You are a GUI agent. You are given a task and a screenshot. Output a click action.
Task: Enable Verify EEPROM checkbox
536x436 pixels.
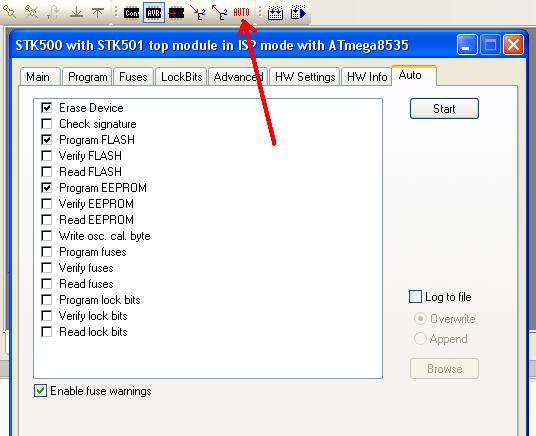pyautogui.click(x=46, y=204)
